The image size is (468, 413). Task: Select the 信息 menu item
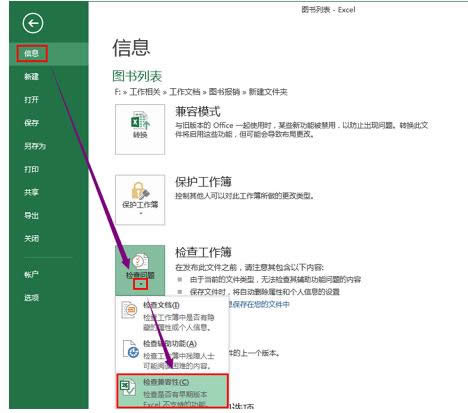tap(49, 53)
